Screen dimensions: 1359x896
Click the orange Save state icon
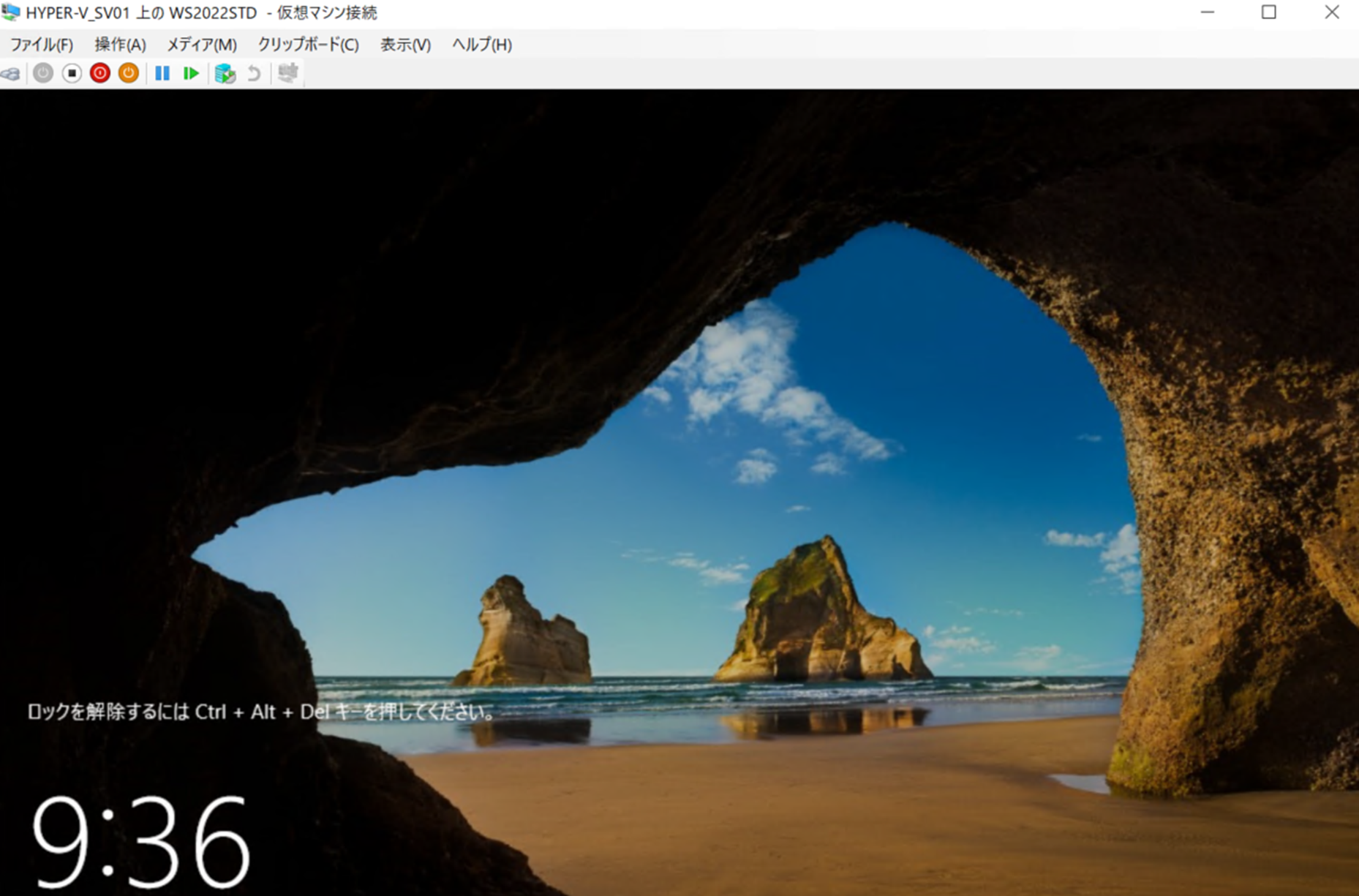coord(129,73)
